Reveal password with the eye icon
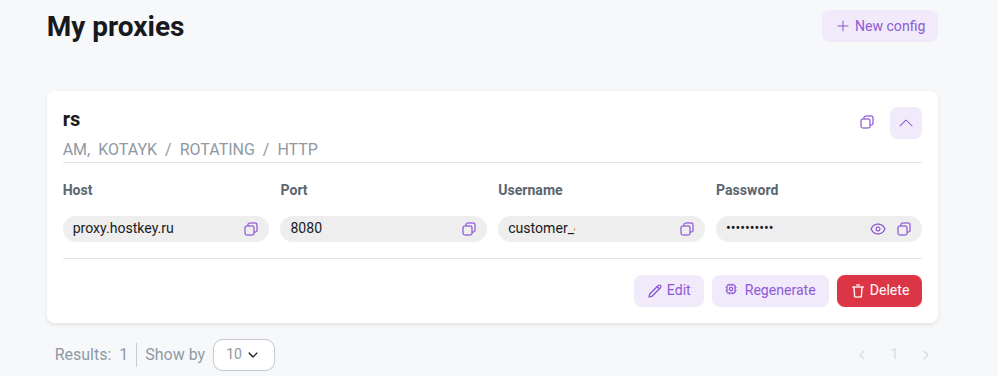The image size is (998, 376). coord(878,229)
